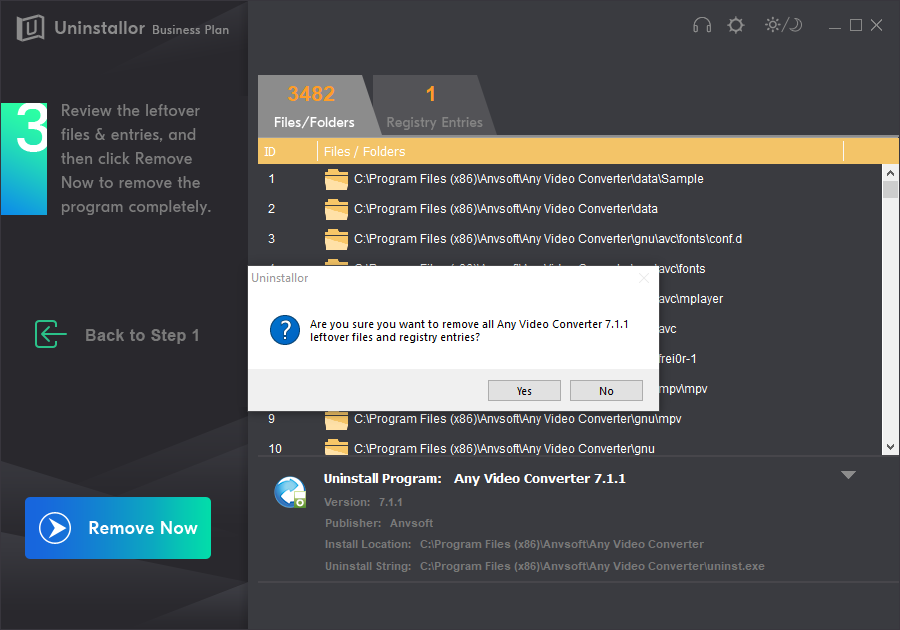
Task: Select the row 9 path ending gnu\mpv
Action: pos(517,419)
